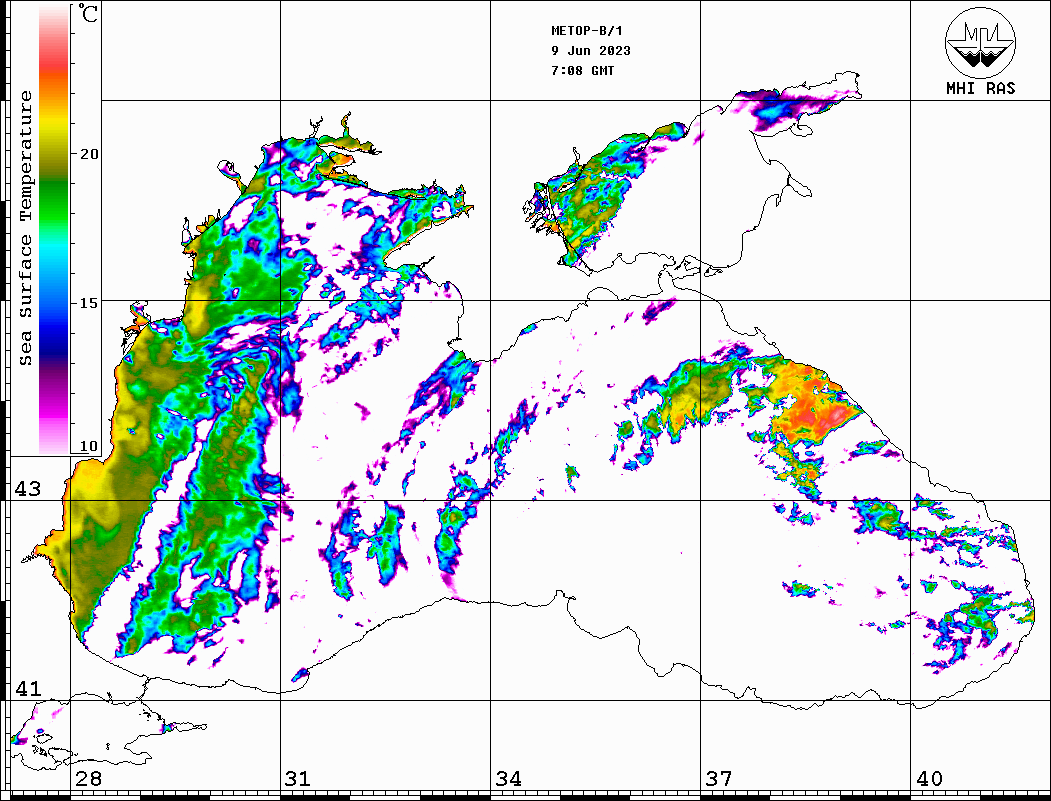
Task: Click the '°C' unit label
Action: pyautogui.click(x=88, y=14)
